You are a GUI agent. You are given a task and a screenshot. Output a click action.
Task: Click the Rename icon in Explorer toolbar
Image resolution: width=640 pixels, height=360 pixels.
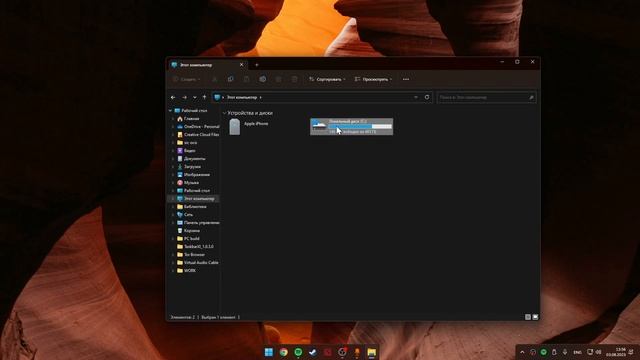click(262, 79)
